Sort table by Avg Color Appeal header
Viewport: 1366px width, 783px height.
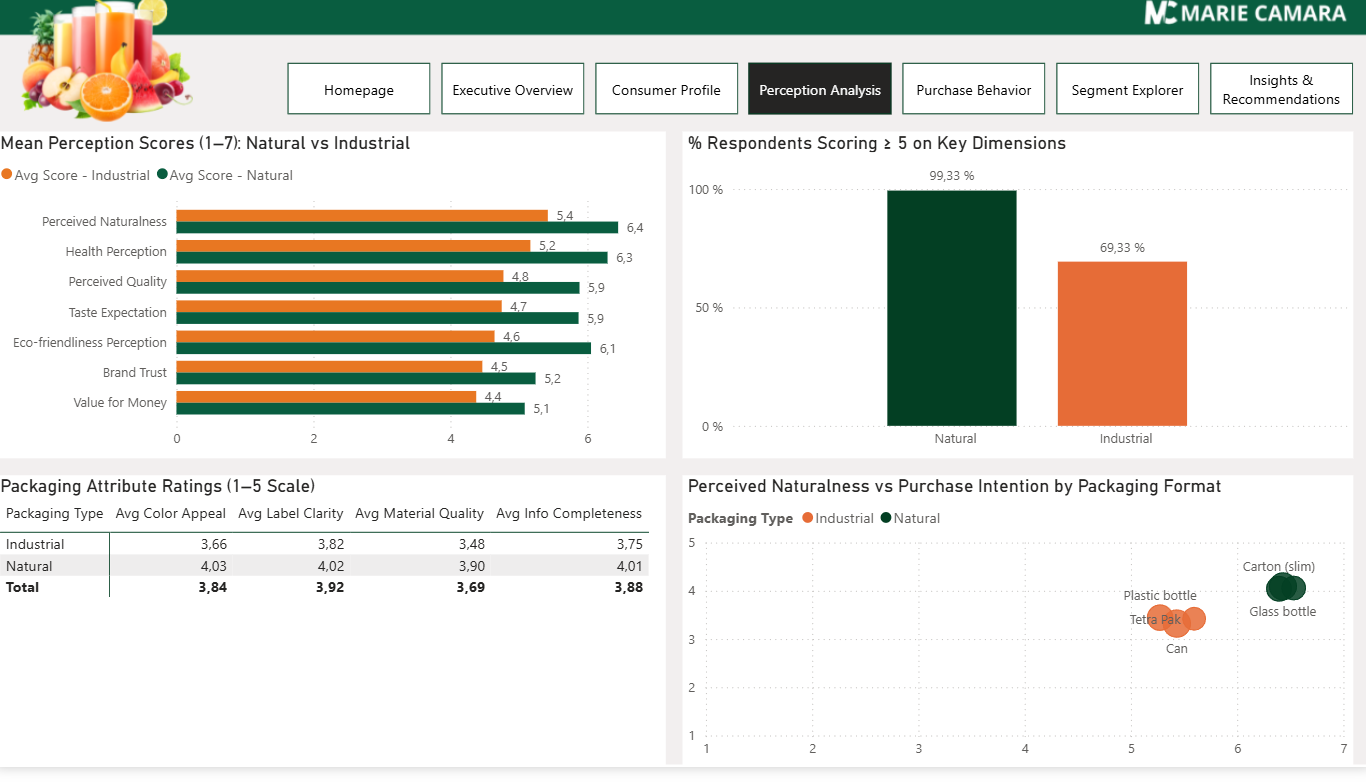click(x=169, y=514)
